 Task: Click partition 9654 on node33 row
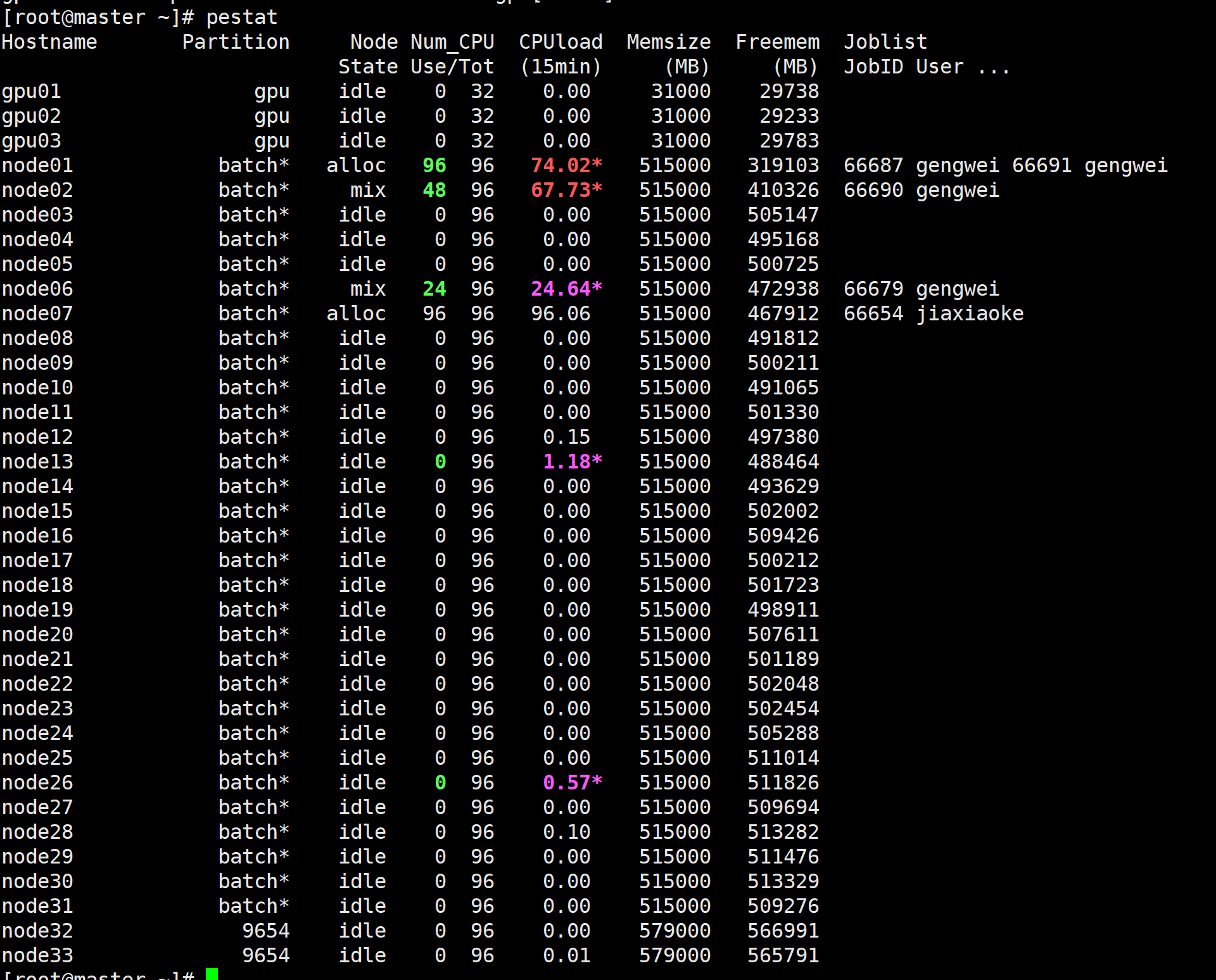(x=265, y=955)
